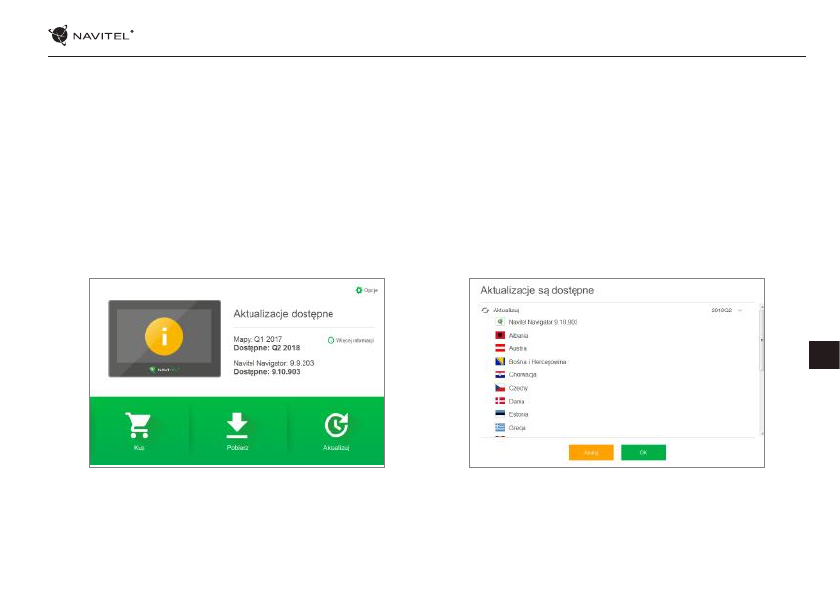The image size is (840, 595).
Task: Open Opcje gear settings
Action: pyautogui.click(x=366, y=290)
